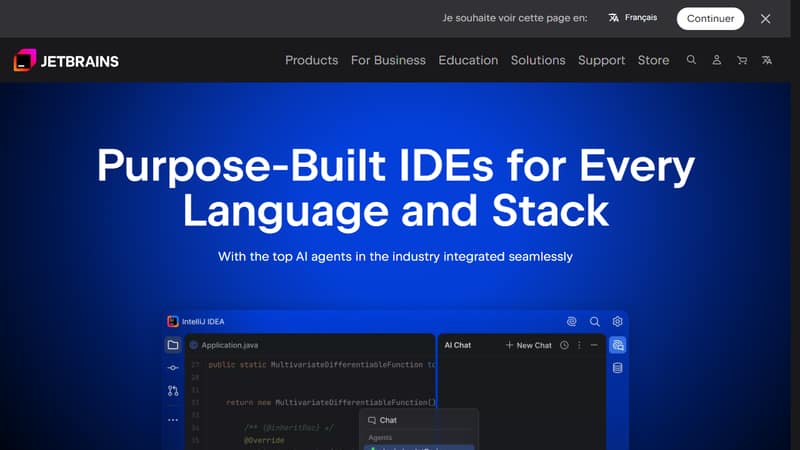Open the Store menu
The image size is (800, 450).
(653, 60)
